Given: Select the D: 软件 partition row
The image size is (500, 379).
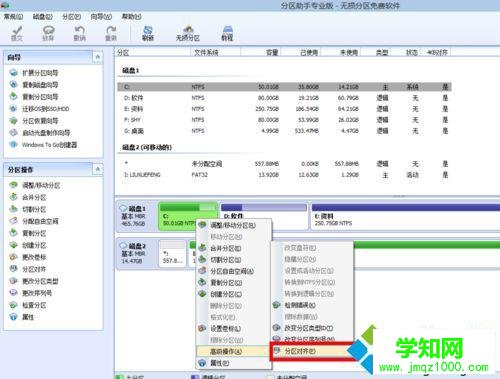Looking at the screenshot, I should (284, 98).
